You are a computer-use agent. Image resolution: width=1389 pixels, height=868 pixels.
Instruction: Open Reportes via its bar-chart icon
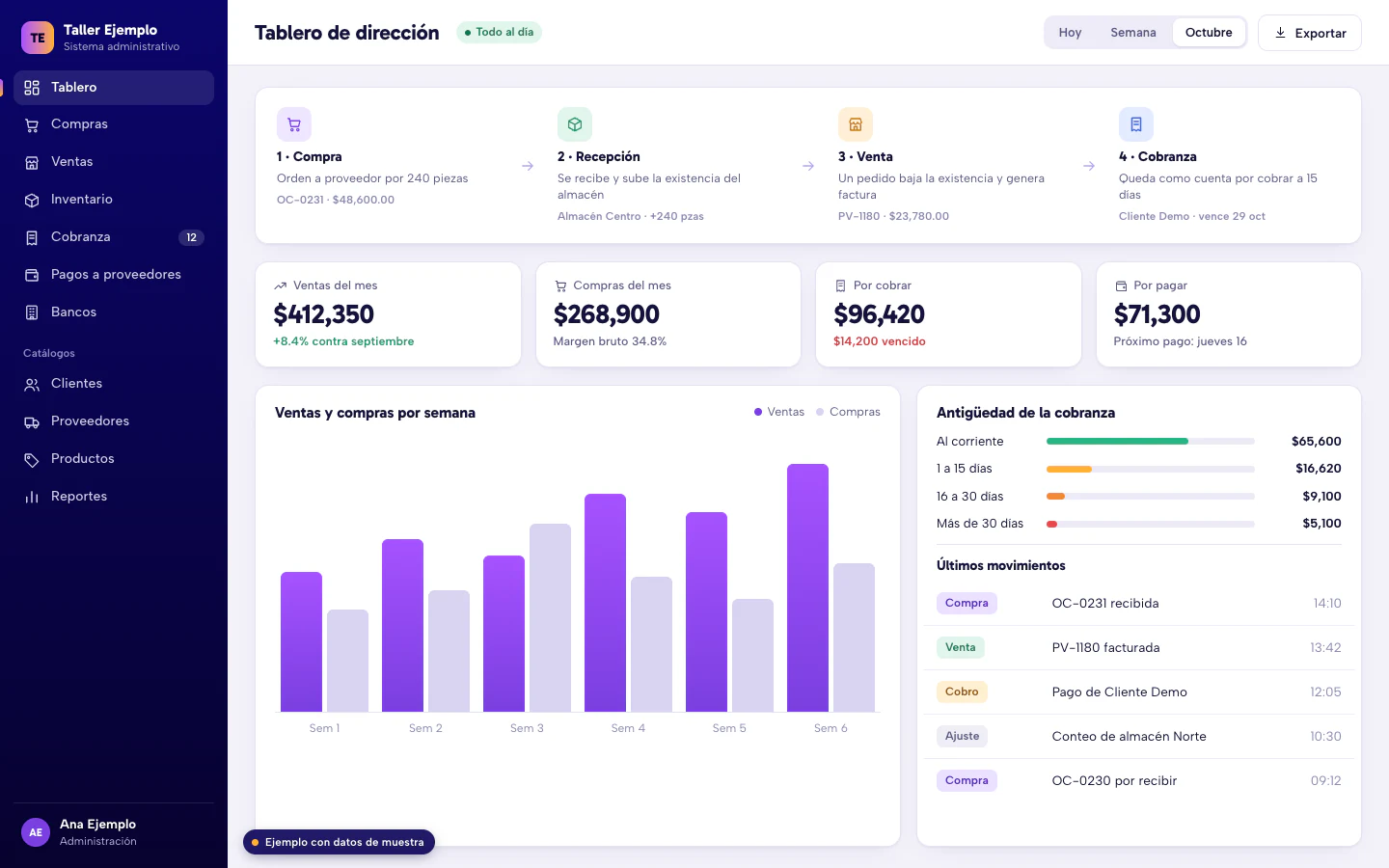pyautogui.click(x=32, y=497)
